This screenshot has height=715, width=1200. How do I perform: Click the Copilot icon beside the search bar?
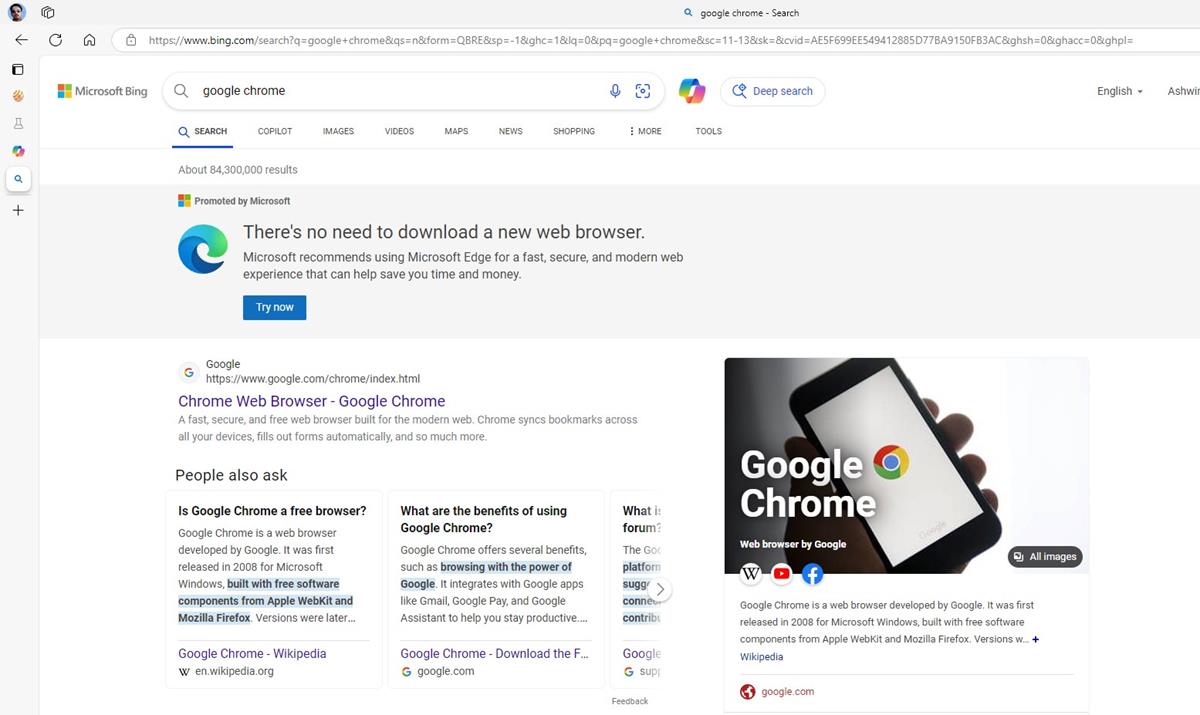(x=692, y=90)
